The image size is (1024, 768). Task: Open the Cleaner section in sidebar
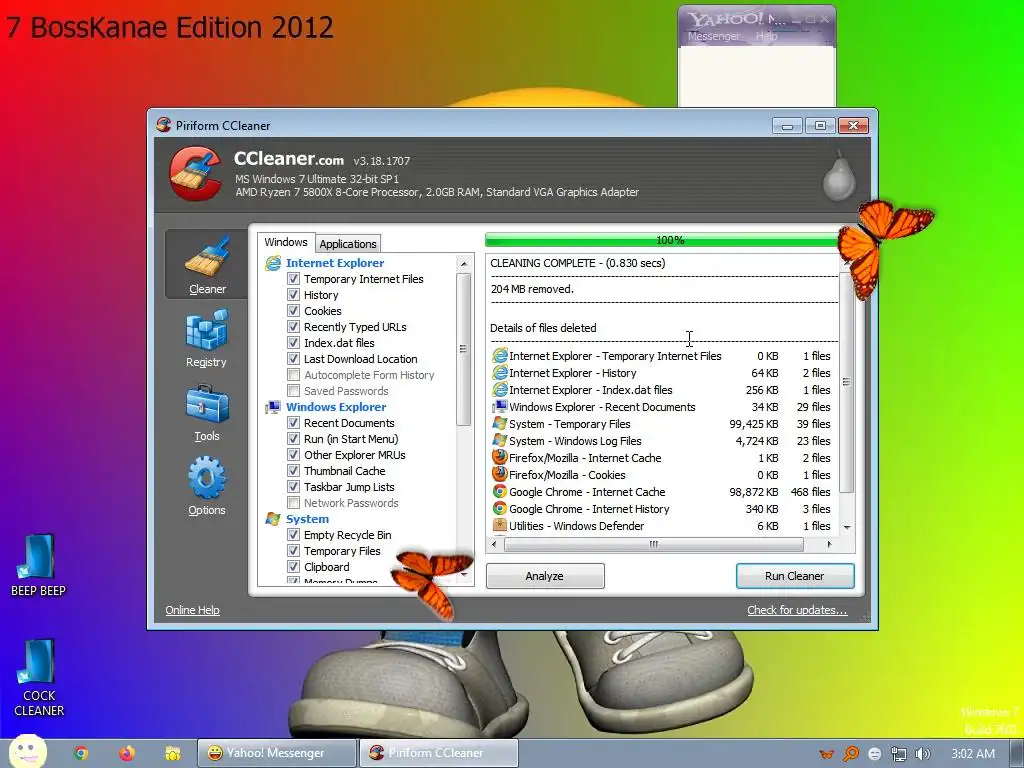207,264
